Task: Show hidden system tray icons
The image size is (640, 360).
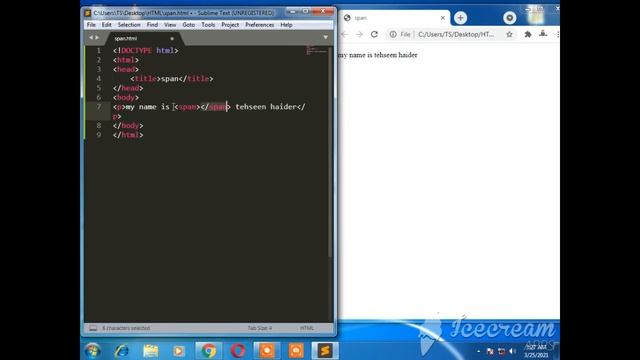Action: pyautogui.click(x=478, y=351)
